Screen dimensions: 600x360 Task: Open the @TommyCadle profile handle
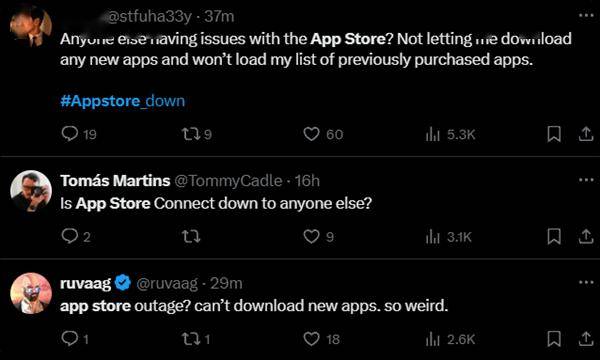[228, 181]
